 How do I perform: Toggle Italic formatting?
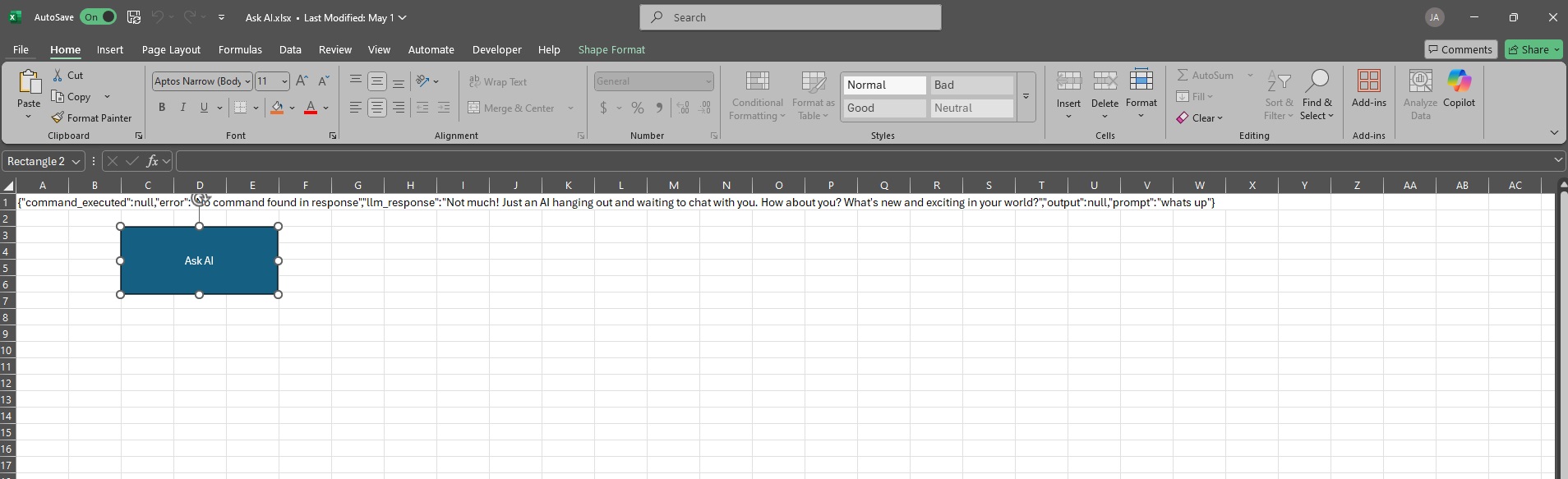tap(182, 108)
